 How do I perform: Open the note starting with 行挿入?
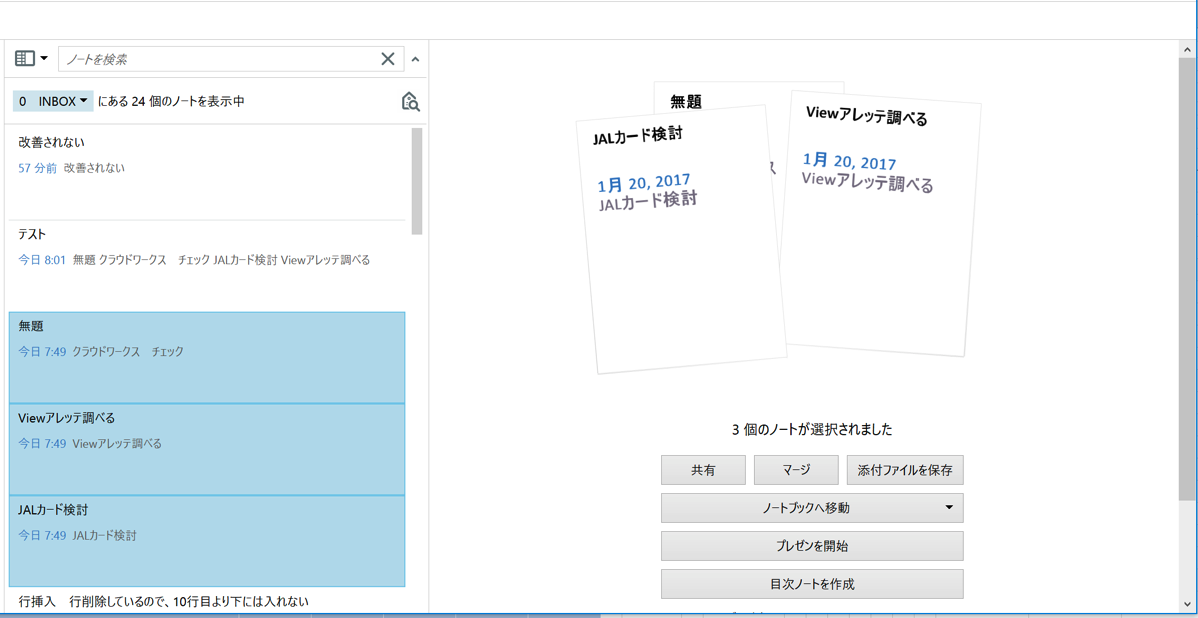[x=207, y=601]
